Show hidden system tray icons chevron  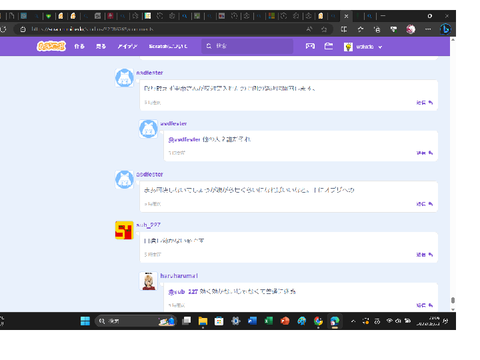pos(353,321)
